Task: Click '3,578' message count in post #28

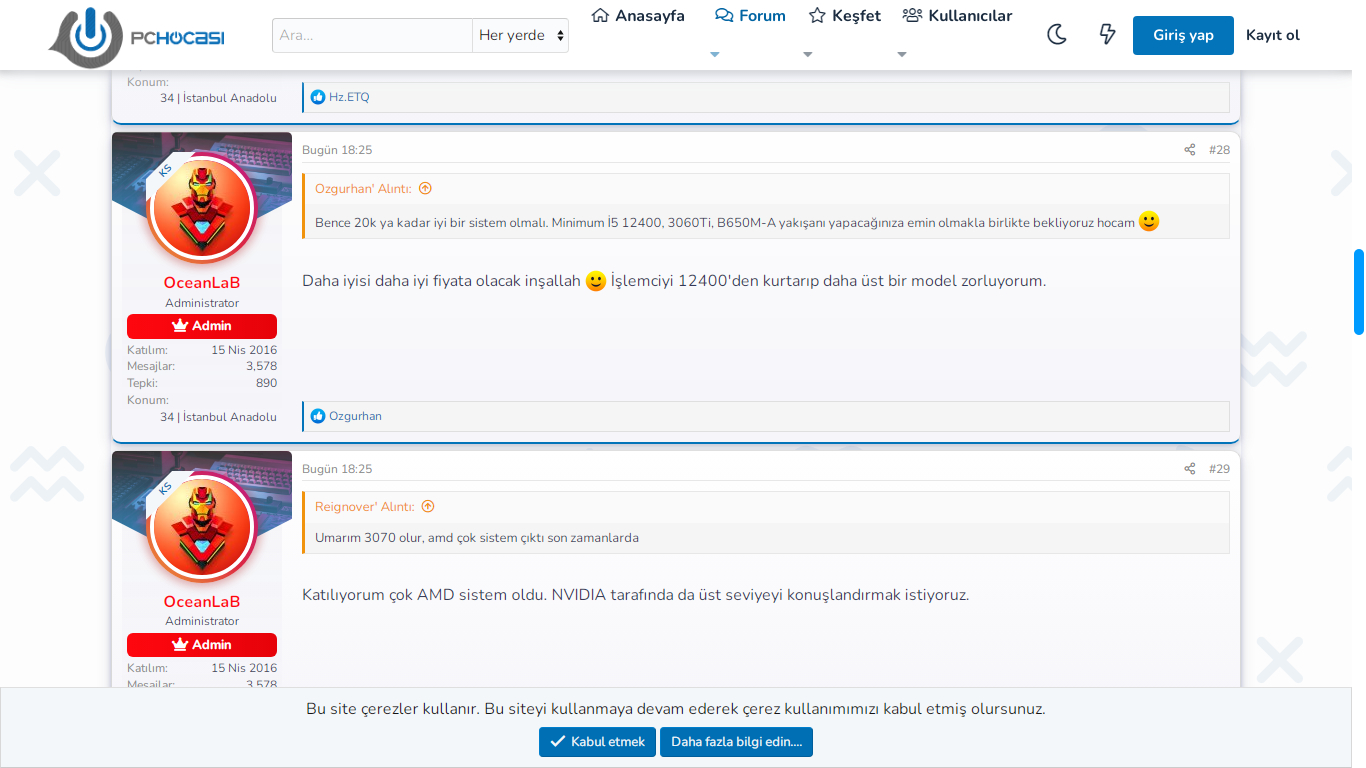Action: (262, 366)
